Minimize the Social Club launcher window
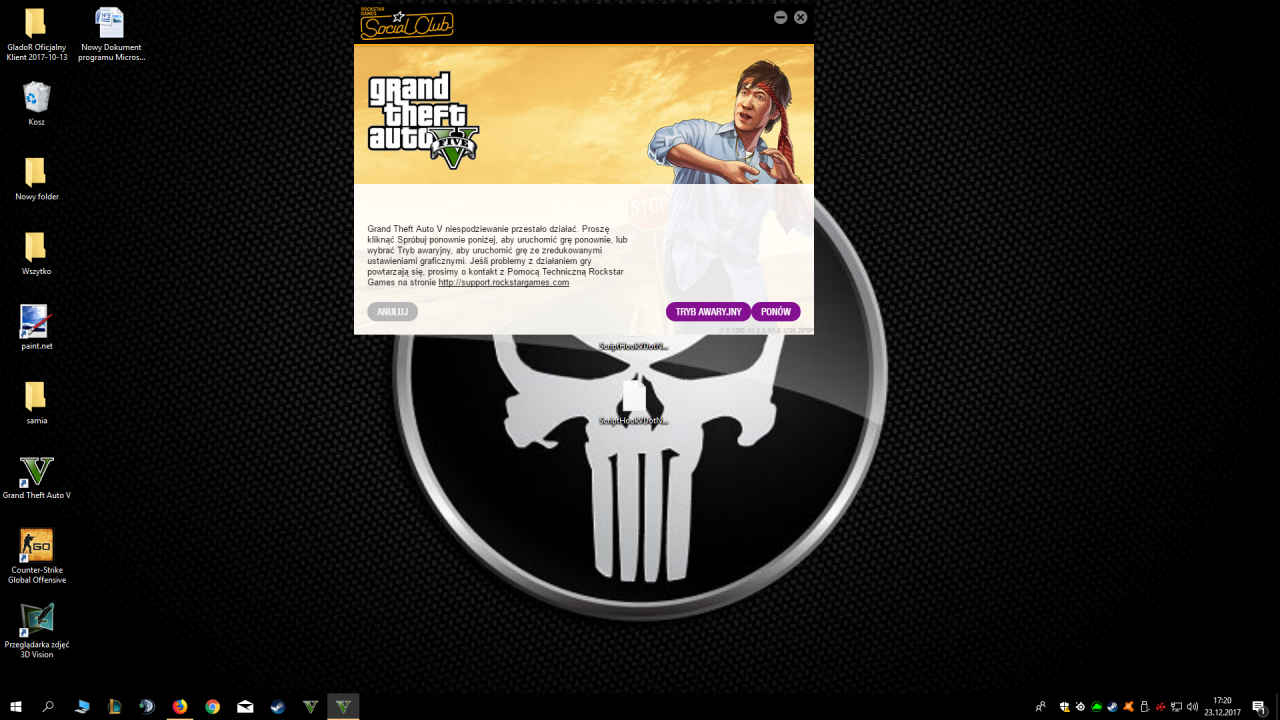Screen dimensions: 1280x720 coord(780,17)
